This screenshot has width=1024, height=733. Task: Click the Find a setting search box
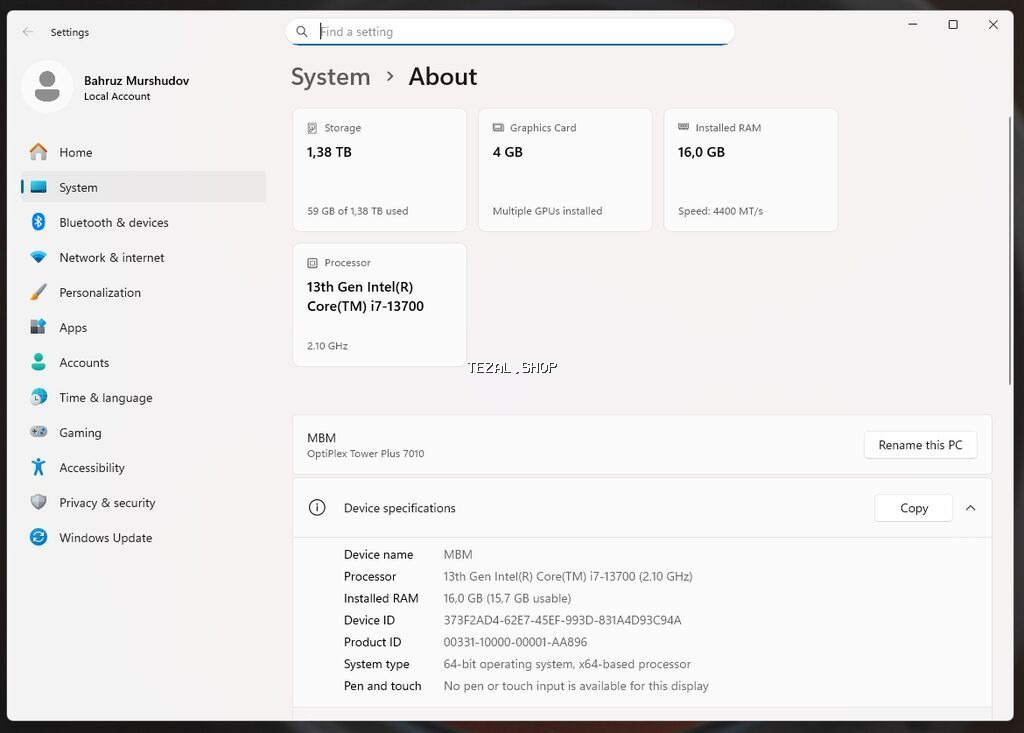[x=520, y=32]
